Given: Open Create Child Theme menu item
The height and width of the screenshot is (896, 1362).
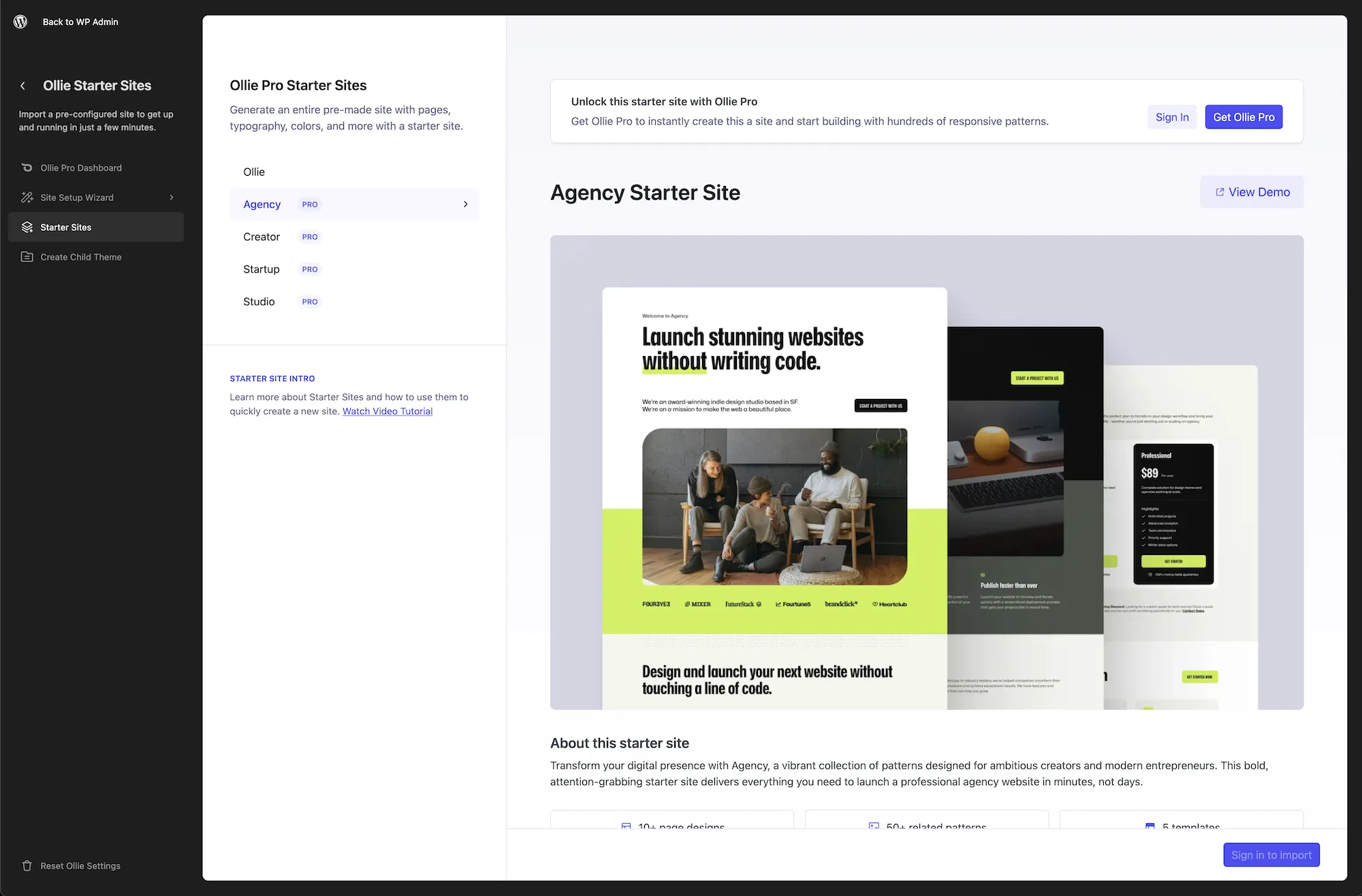Looking at the screenshot, I should [96, 257].
